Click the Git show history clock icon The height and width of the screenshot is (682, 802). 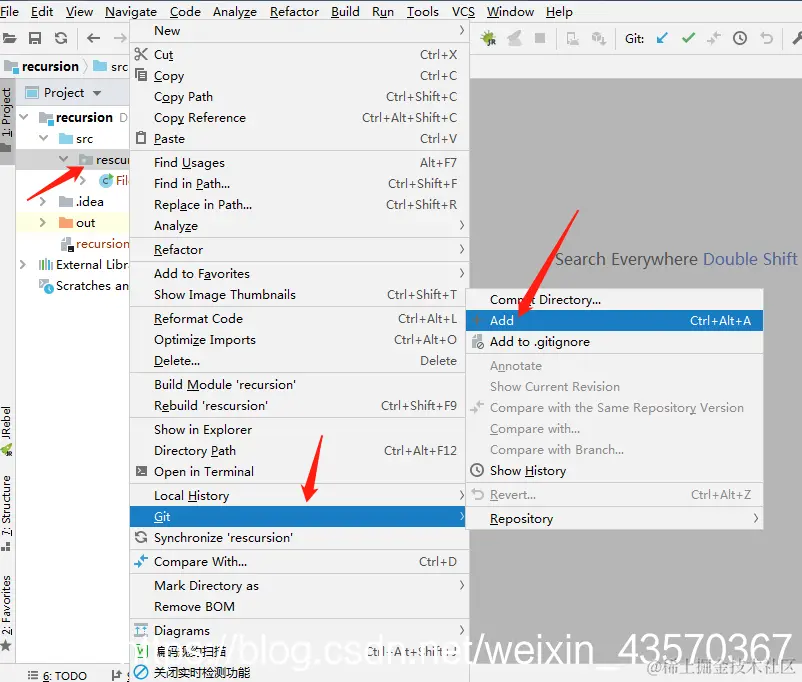point(740,38)
